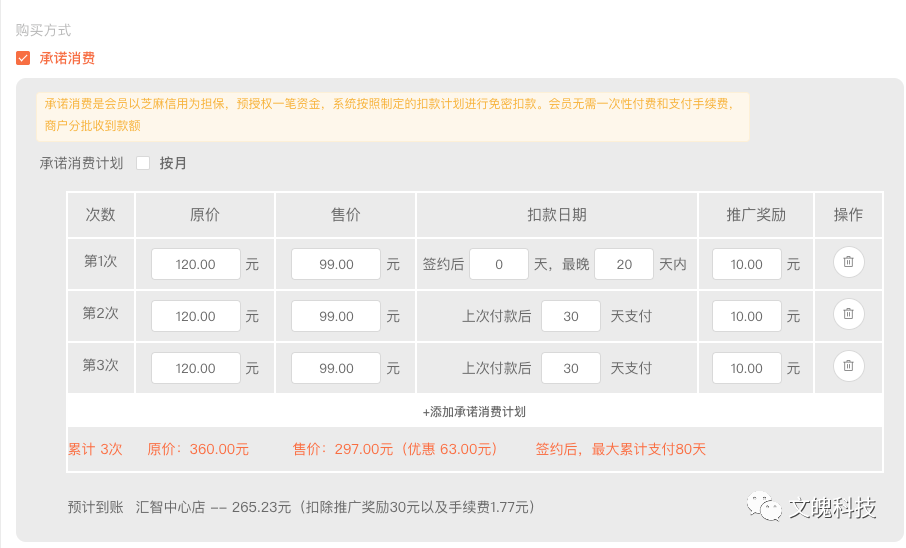The width and height of the screenshot is (906, 548).
Task: Select the 第1次 row label
Action: pyautogui.click(x=101, y=261)
